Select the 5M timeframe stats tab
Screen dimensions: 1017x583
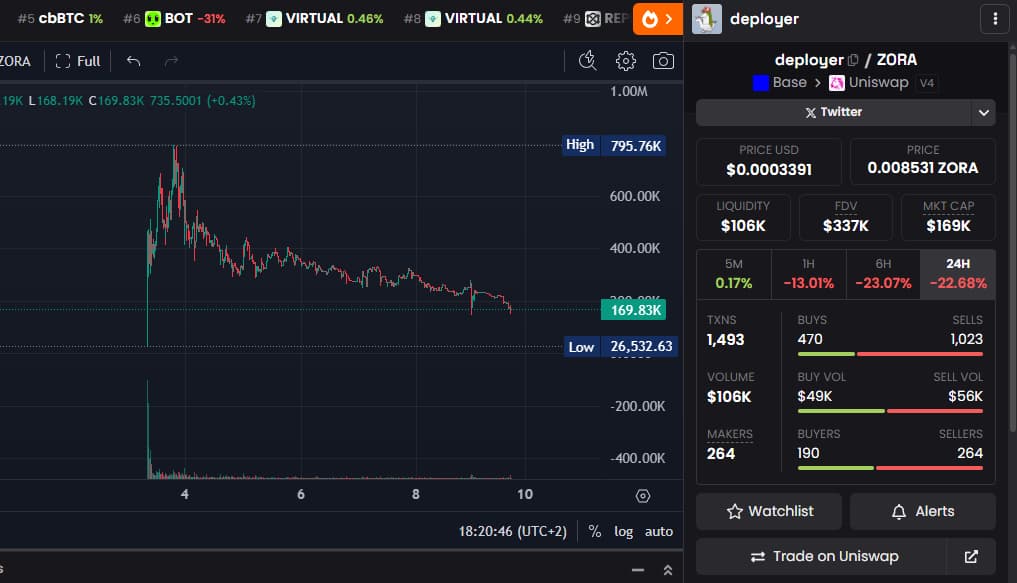pos(733,274)
